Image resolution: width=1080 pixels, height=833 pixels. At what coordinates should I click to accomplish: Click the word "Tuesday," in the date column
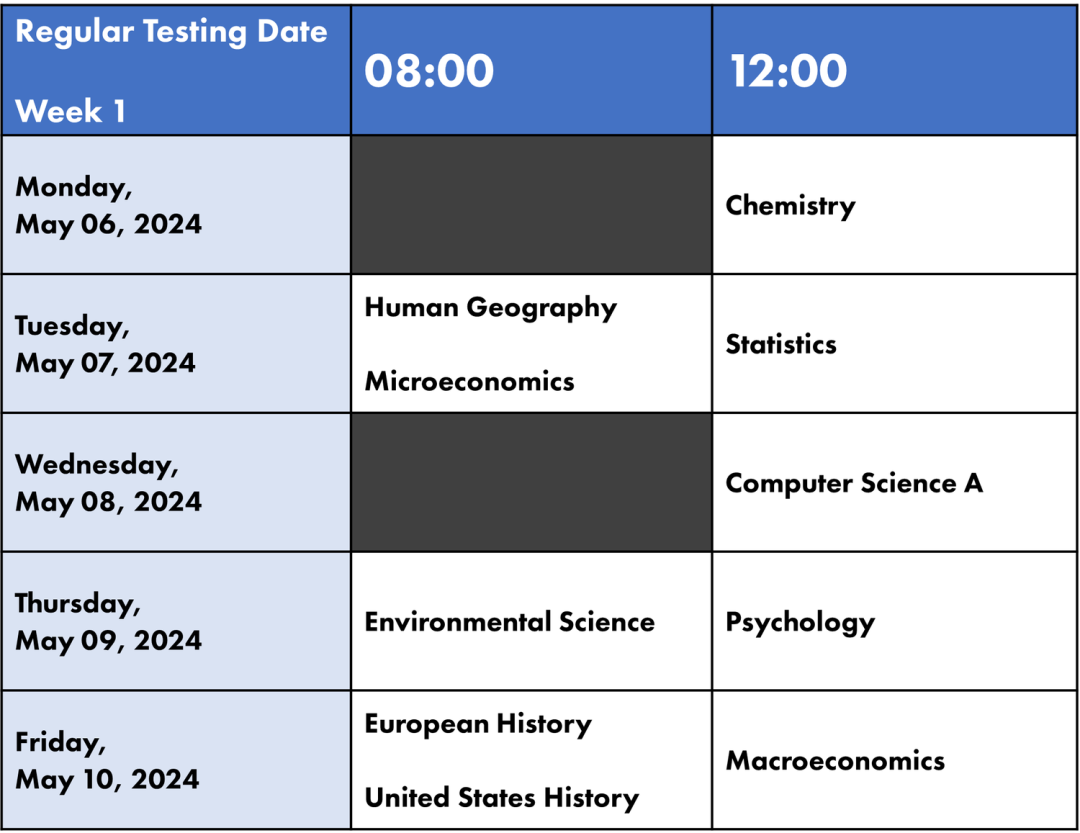tap(72, 326)
